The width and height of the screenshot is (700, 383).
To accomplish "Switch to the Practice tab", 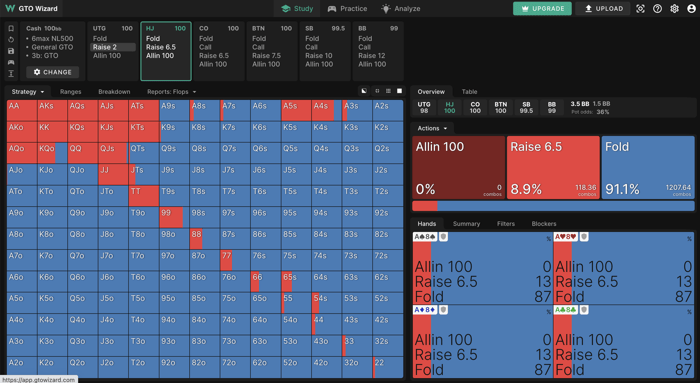I will coord(347,8).
